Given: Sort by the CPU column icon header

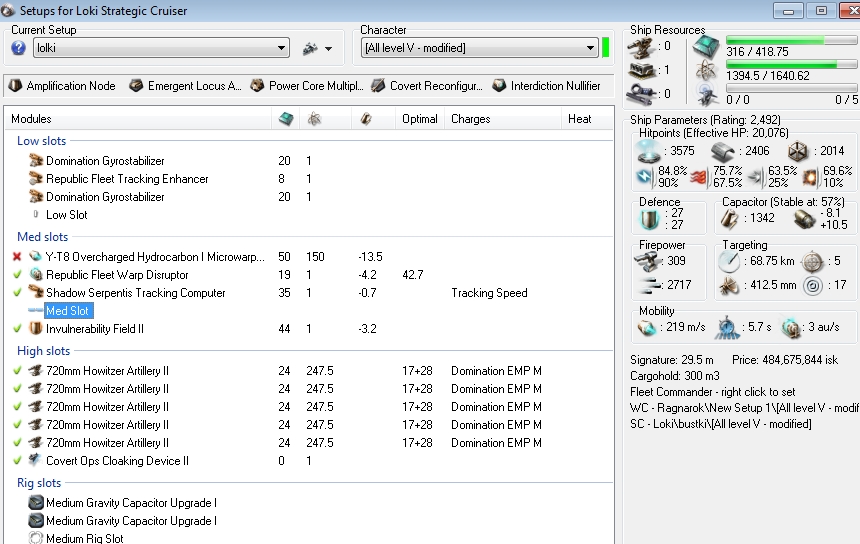Looking at the screenshot, I should point(286,119).
